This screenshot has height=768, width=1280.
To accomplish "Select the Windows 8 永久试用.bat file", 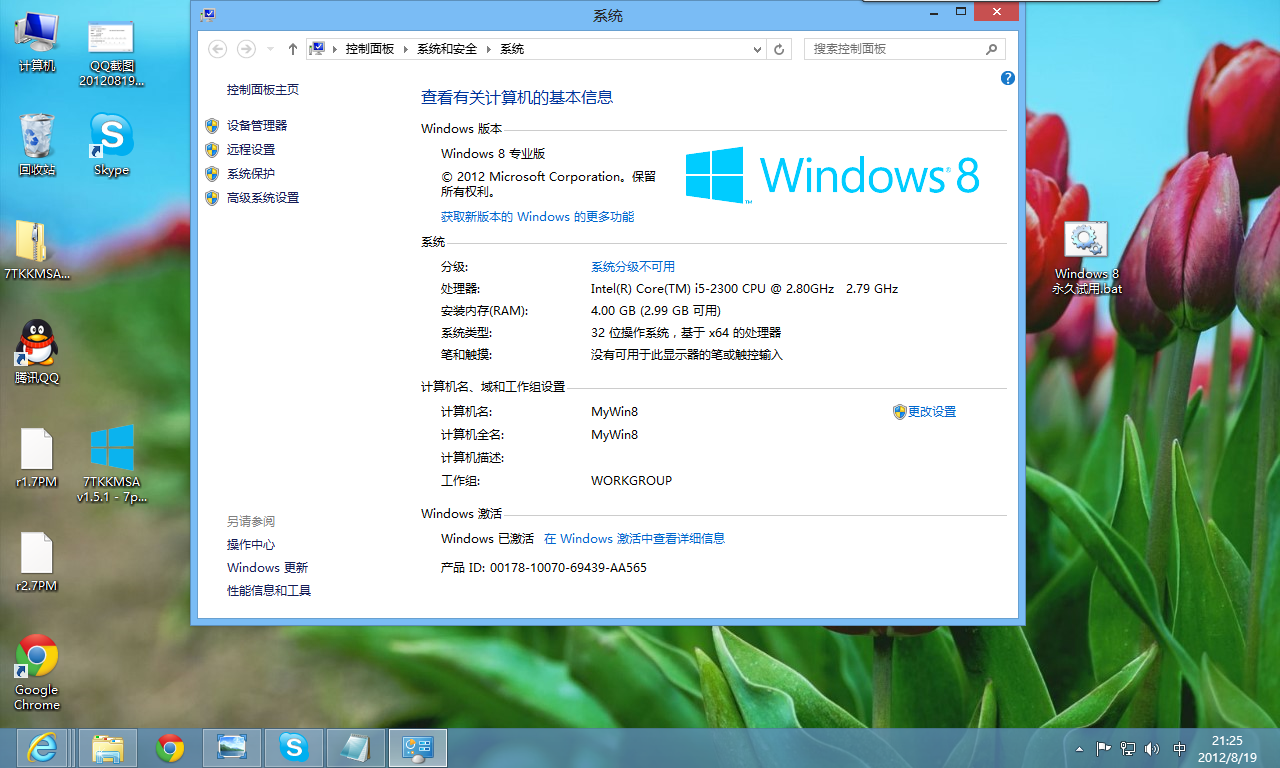I will click(1086, 257).
